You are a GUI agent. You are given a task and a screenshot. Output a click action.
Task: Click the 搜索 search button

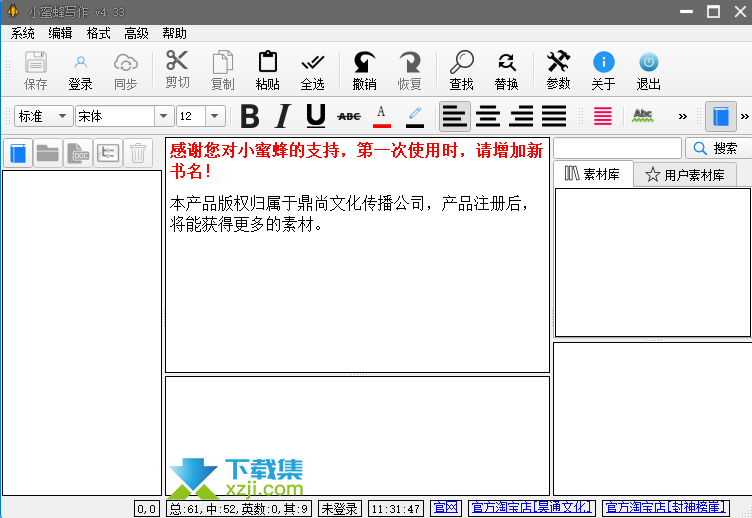[718, 148]
